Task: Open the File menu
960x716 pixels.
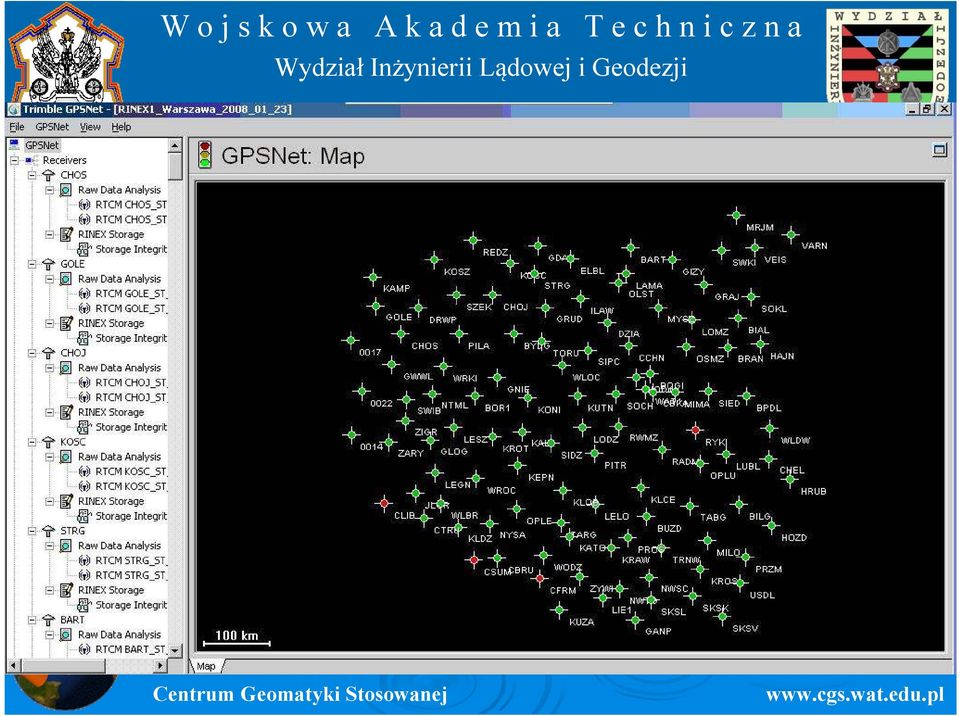Action: 17,127
